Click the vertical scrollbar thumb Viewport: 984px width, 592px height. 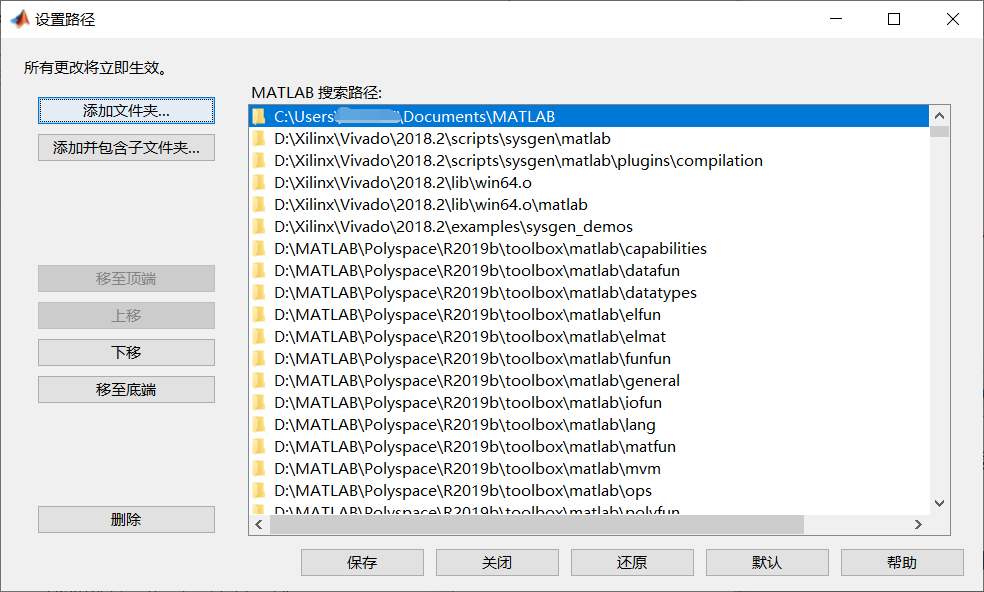point(939,131)
